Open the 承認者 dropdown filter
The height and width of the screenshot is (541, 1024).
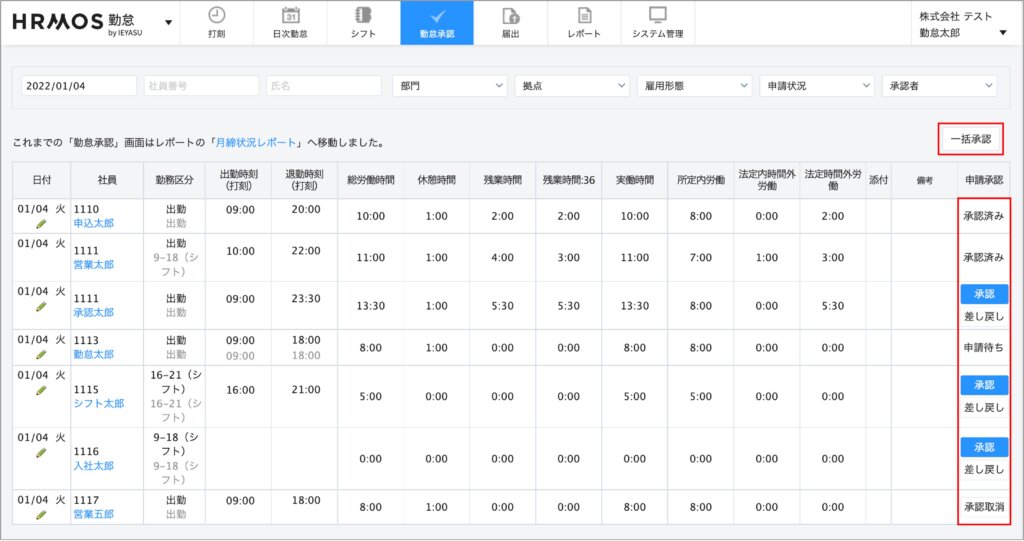point(939,86)
